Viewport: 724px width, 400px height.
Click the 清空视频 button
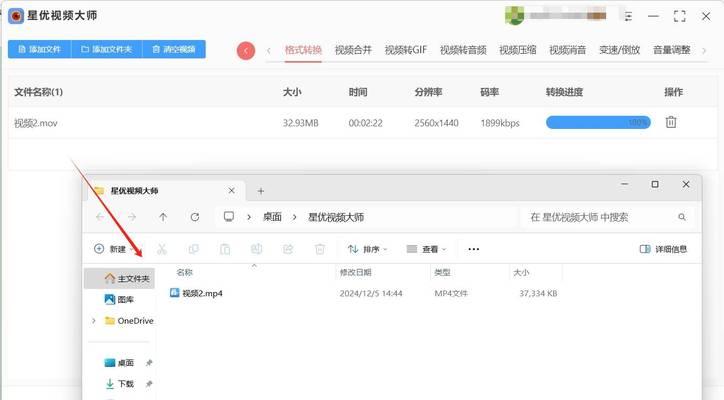tap(174, 49)
